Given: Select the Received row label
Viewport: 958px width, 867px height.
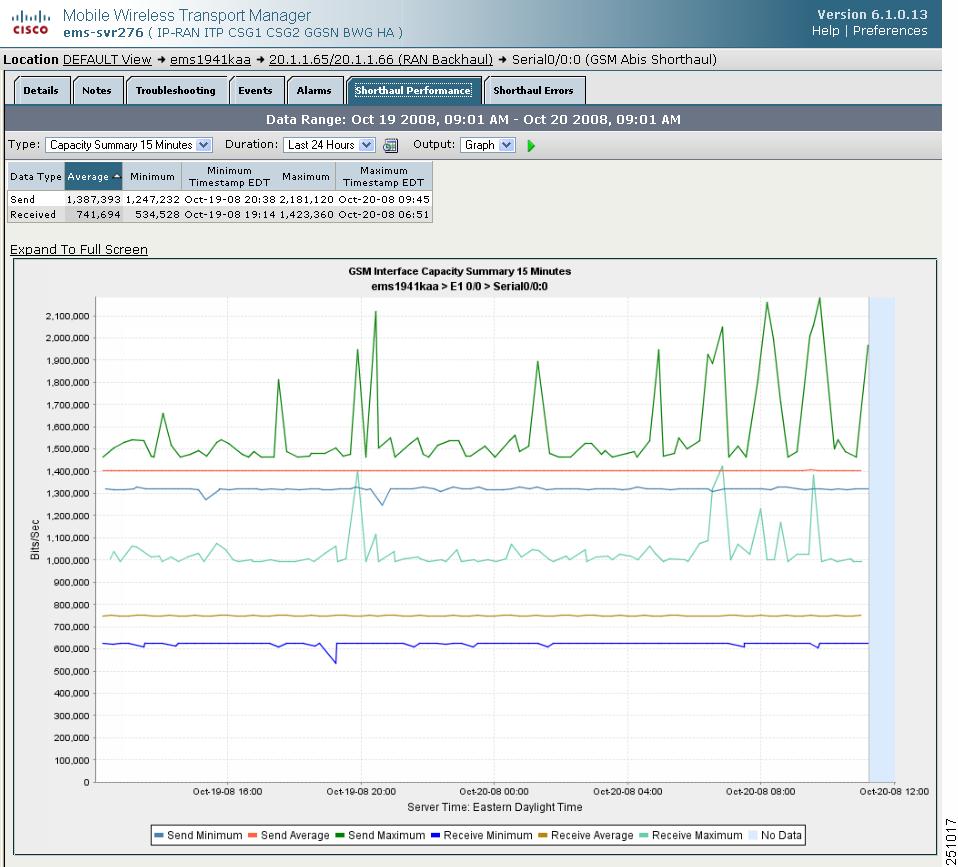Looking at the screenshot, I should pos(33,214).
